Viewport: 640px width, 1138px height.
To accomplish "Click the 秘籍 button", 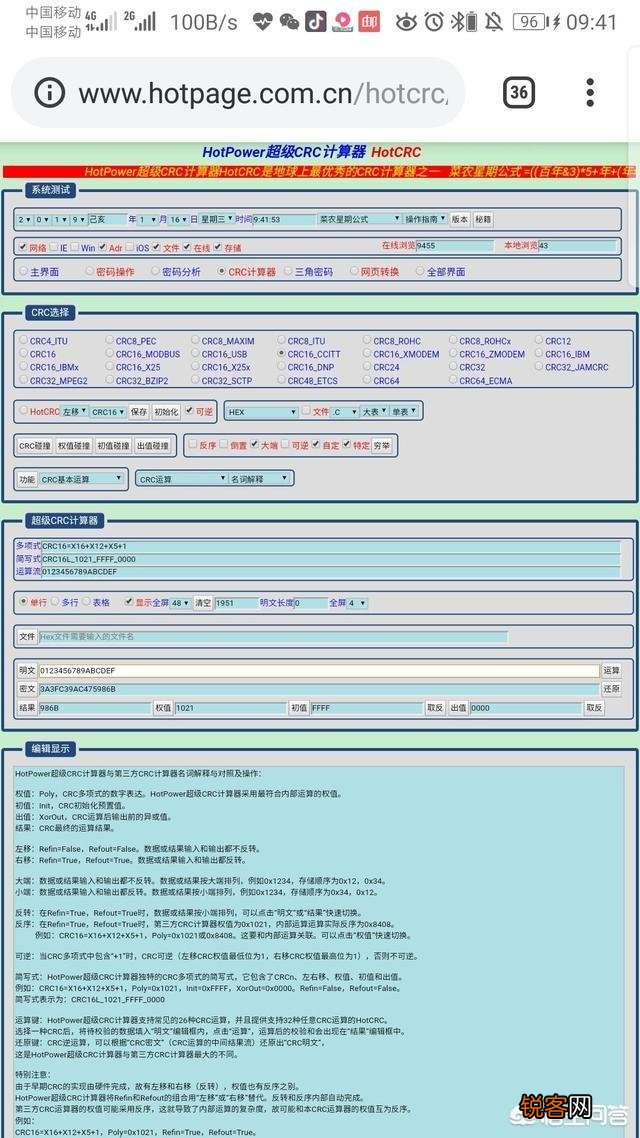I will point(483,219).
